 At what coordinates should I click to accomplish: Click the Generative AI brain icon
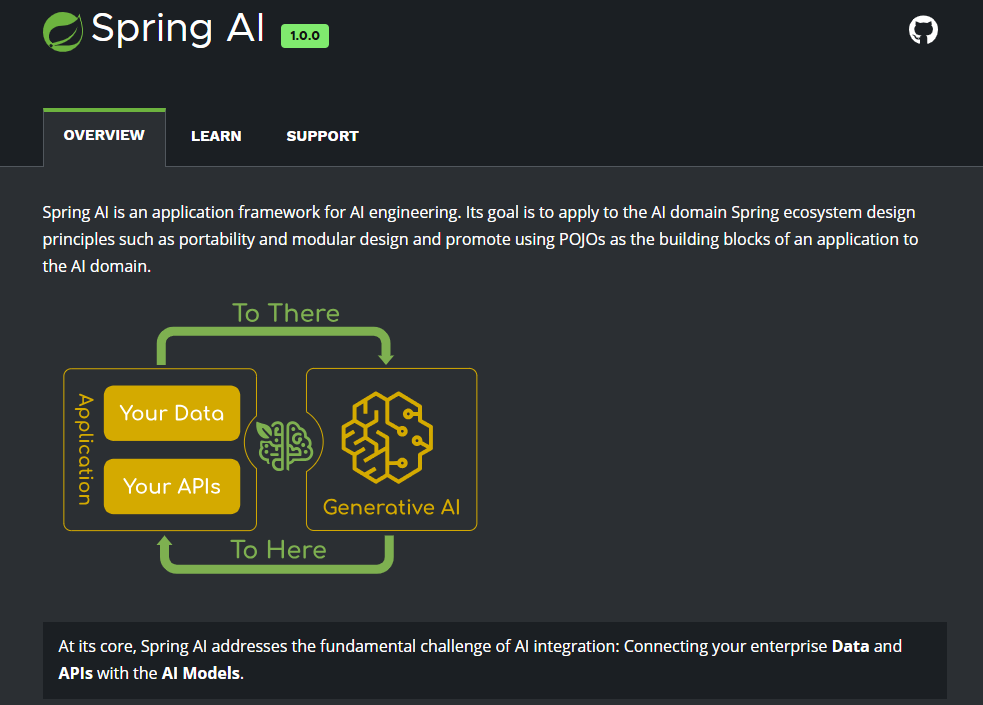tap(387, 437)
